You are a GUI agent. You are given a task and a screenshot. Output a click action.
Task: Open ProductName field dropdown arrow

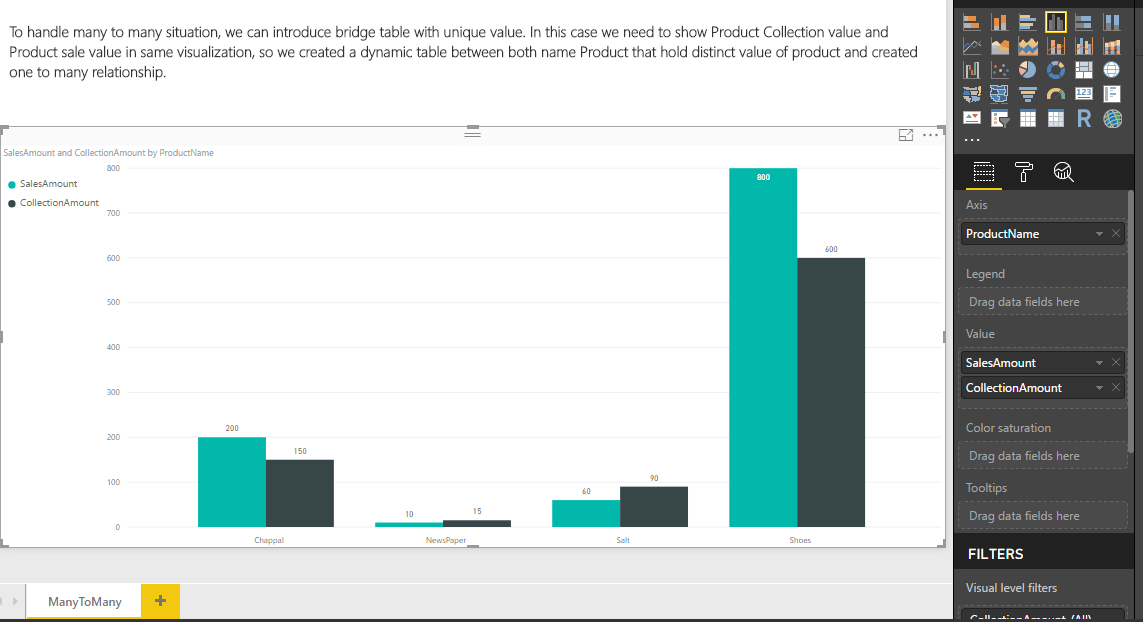(1099, 234)
